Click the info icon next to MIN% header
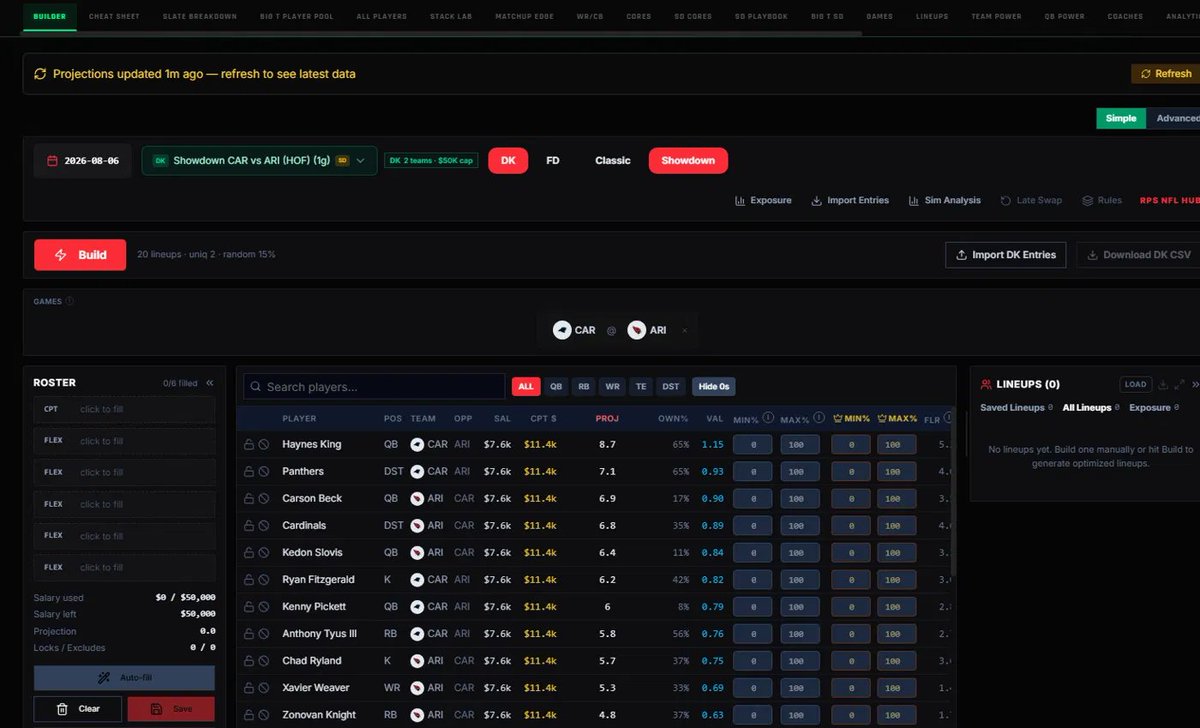This screenshot has width=1200, height=728. click(768, 418)
